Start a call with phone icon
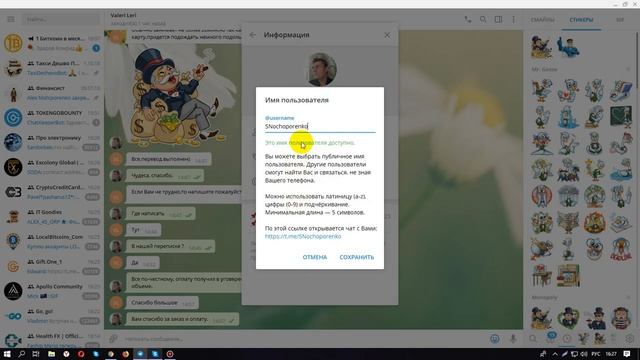This screenshot has height=360, width=640. click(468, 19)
